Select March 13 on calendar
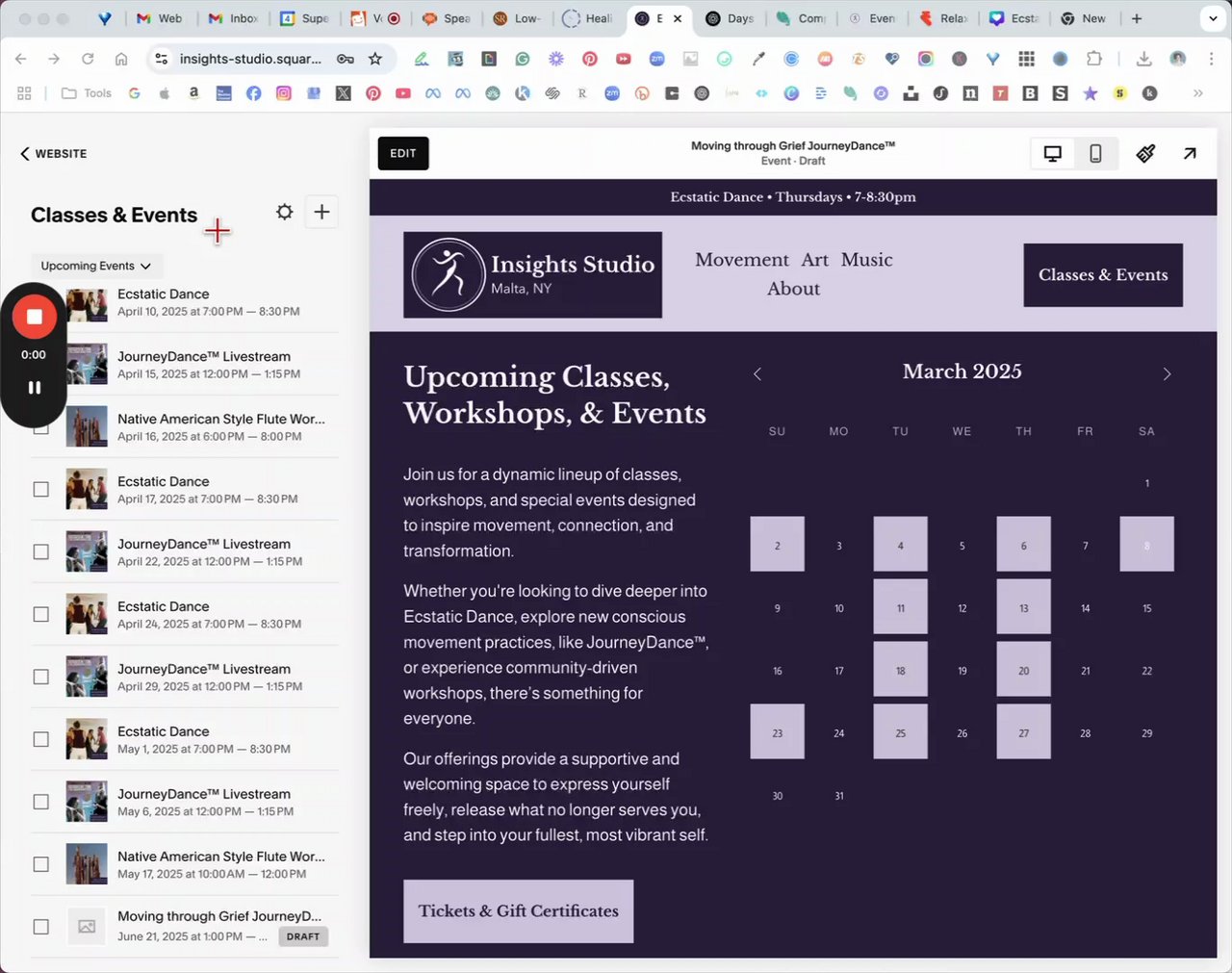The height and width of the screenshot is (973, 1232). (1023, 607)
